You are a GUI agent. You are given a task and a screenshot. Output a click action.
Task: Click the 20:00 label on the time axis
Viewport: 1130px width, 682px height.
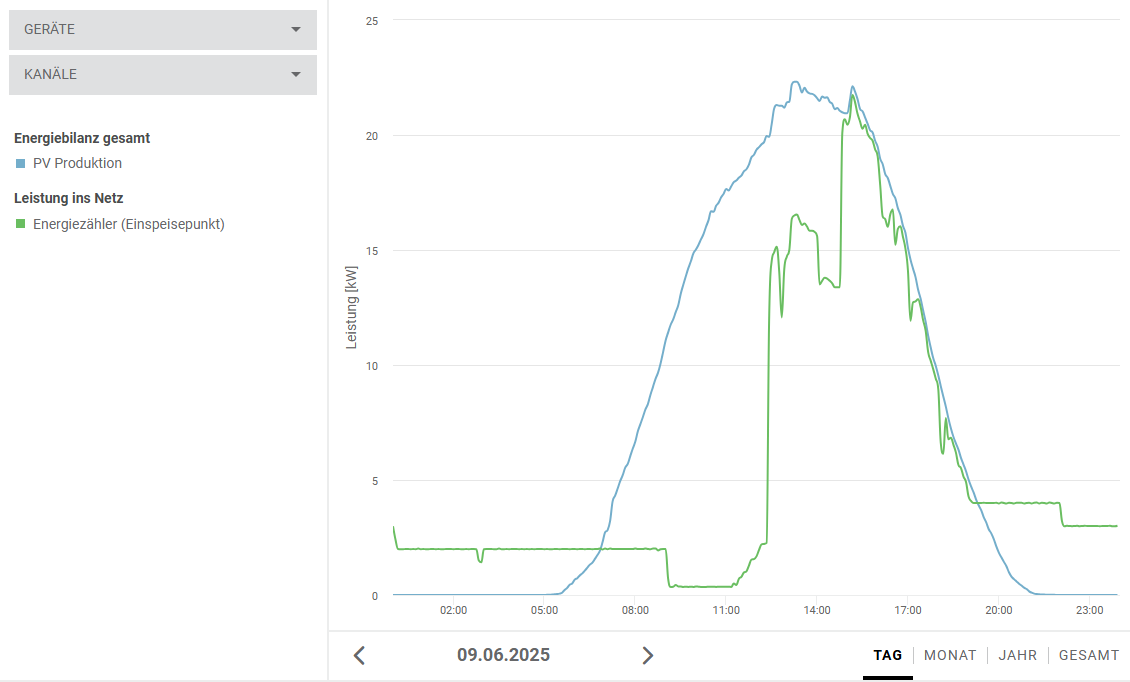[x=998, y=610]
